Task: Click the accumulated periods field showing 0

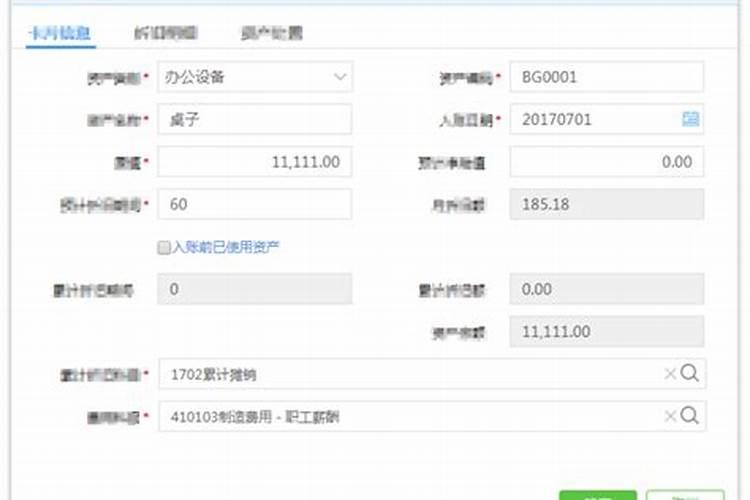Action: pos(254,289)
